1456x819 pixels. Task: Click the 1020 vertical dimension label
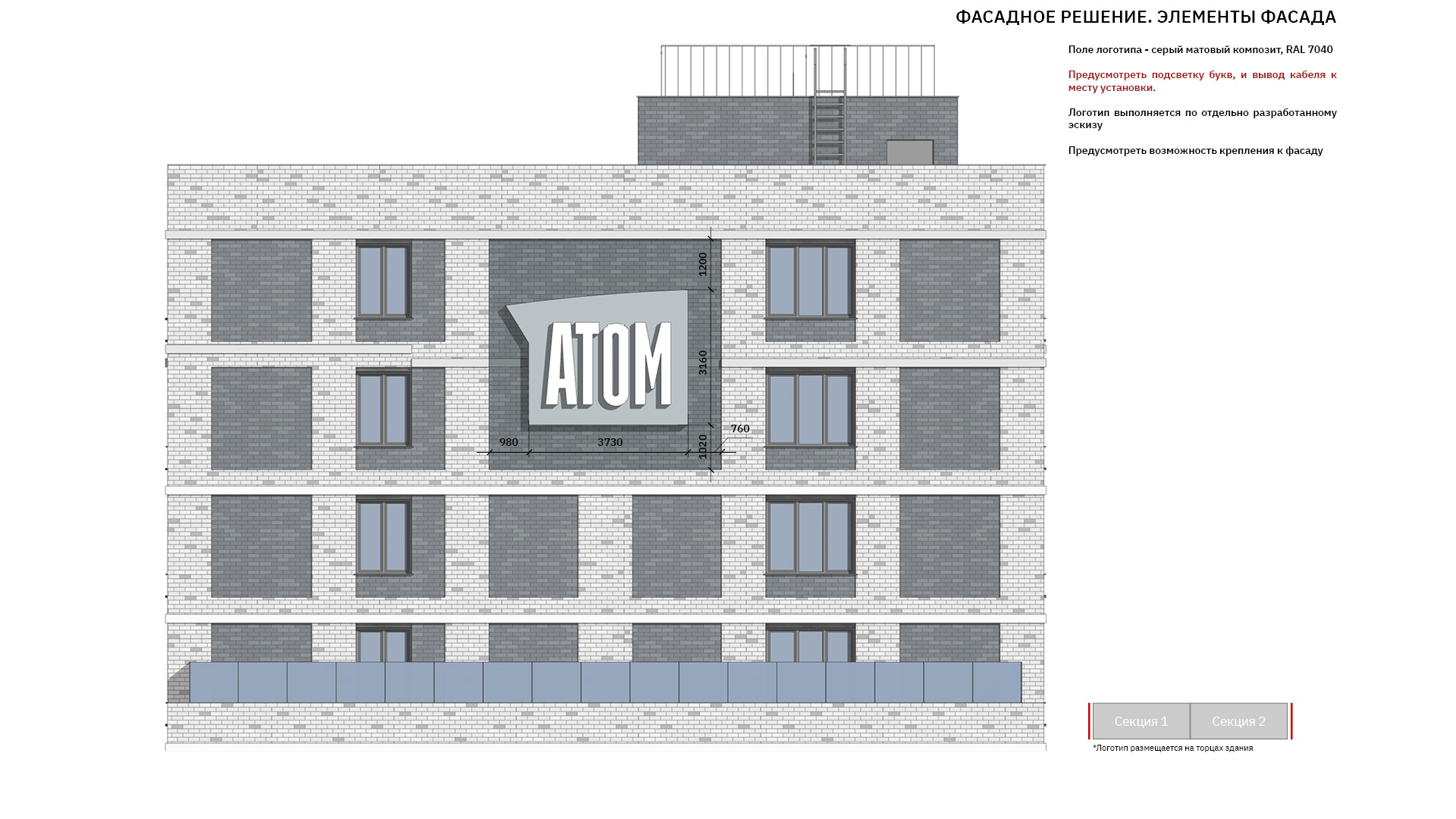(703, 446)
